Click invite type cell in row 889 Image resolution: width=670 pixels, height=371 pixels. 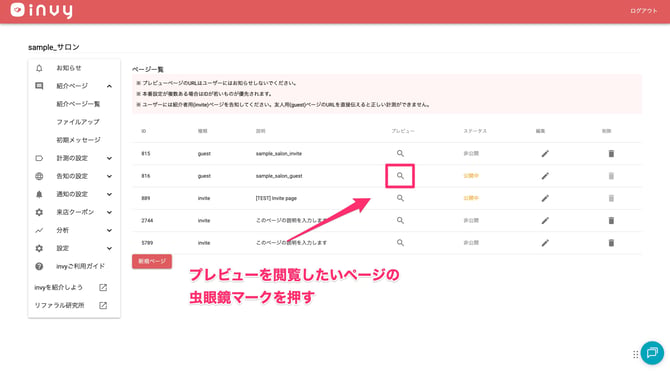tap(204, 198)
